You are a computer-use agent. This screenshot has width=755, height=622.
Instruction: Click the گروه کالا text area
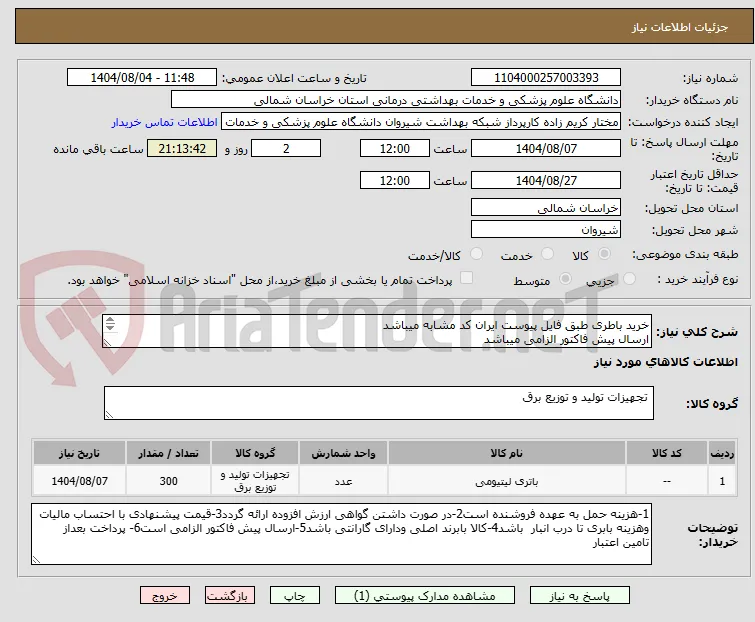[x=378, y=402]
